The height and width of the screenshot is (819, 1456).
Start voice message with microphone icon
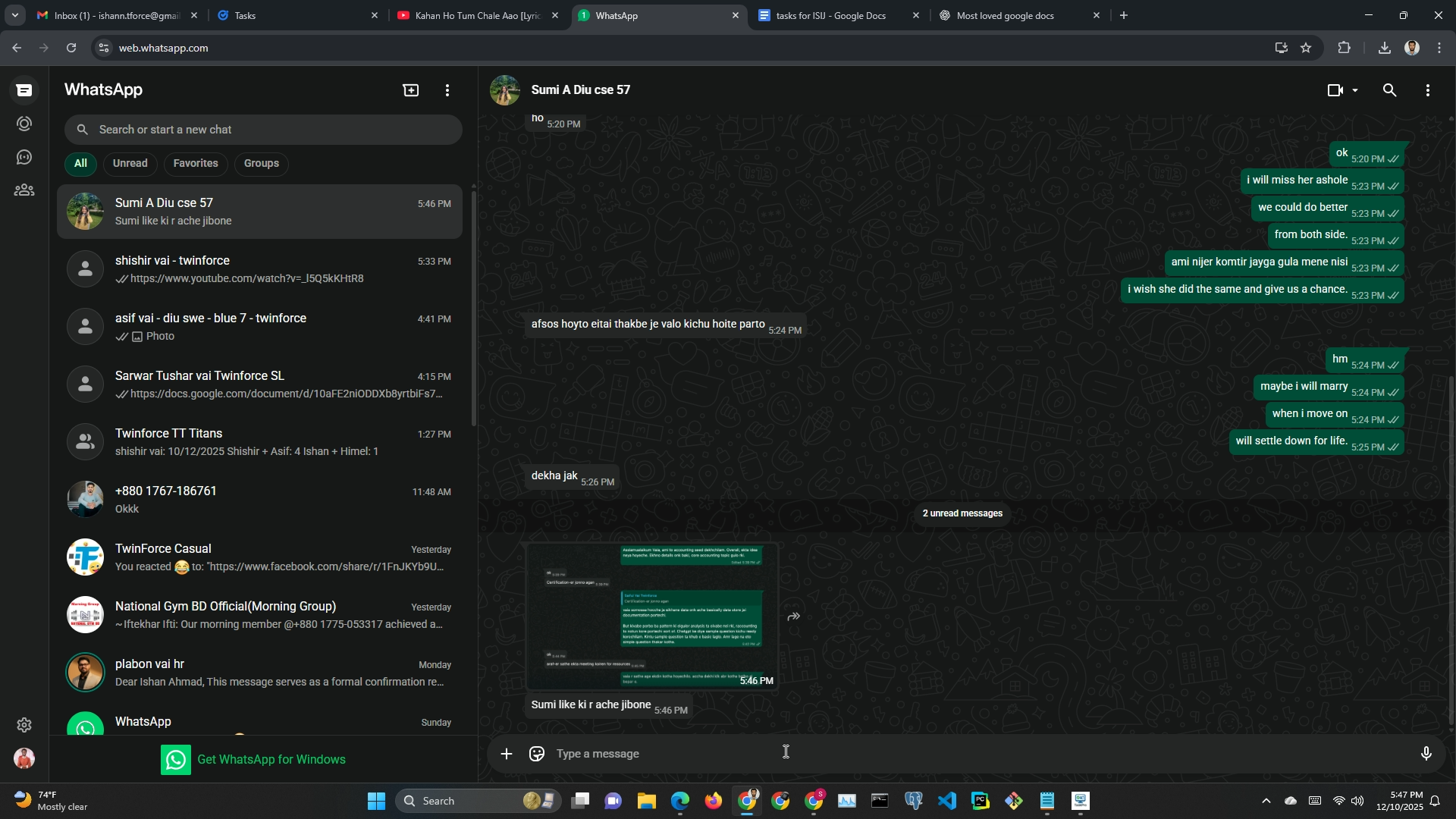pyautogui.click(x=1426, y=754)
